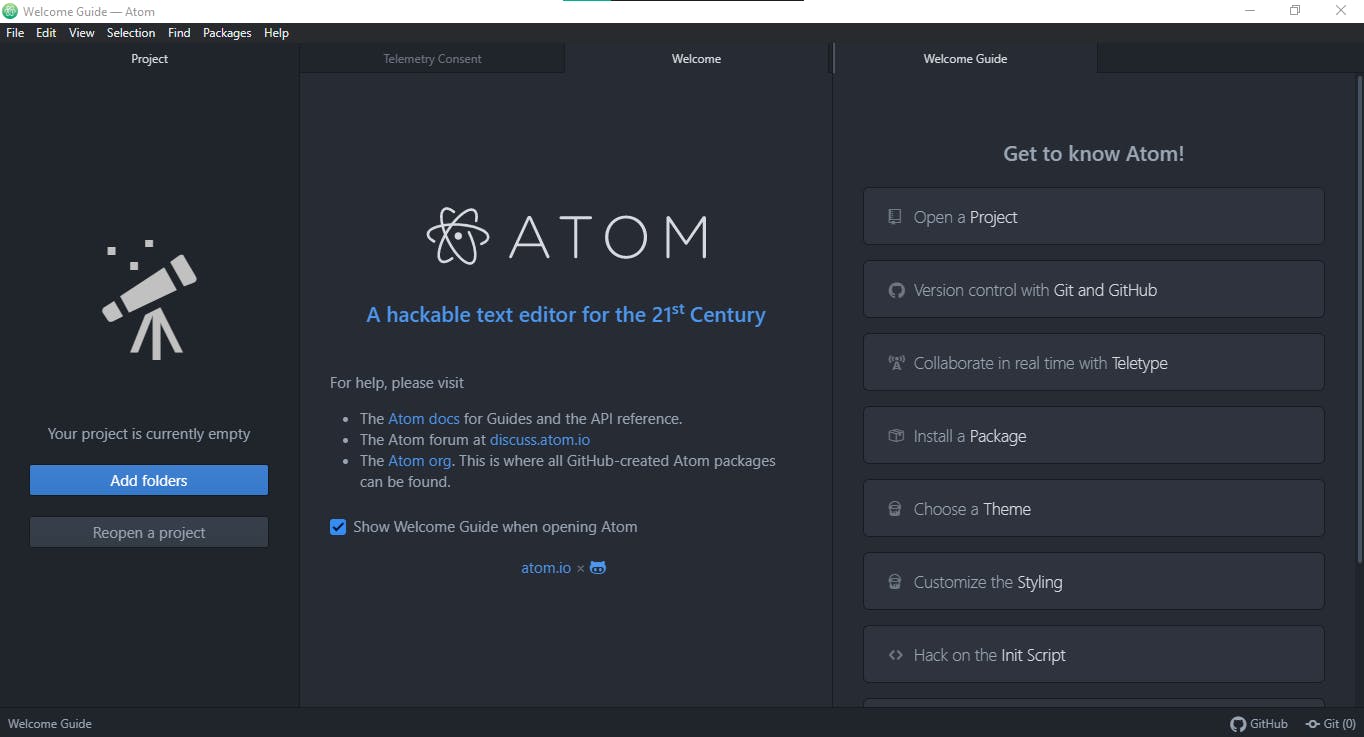The width and height of the screenshot is (1364, 737).
Task: Expand the Open a Project card
Action: pyautogui.click(x=1094, y=217)
